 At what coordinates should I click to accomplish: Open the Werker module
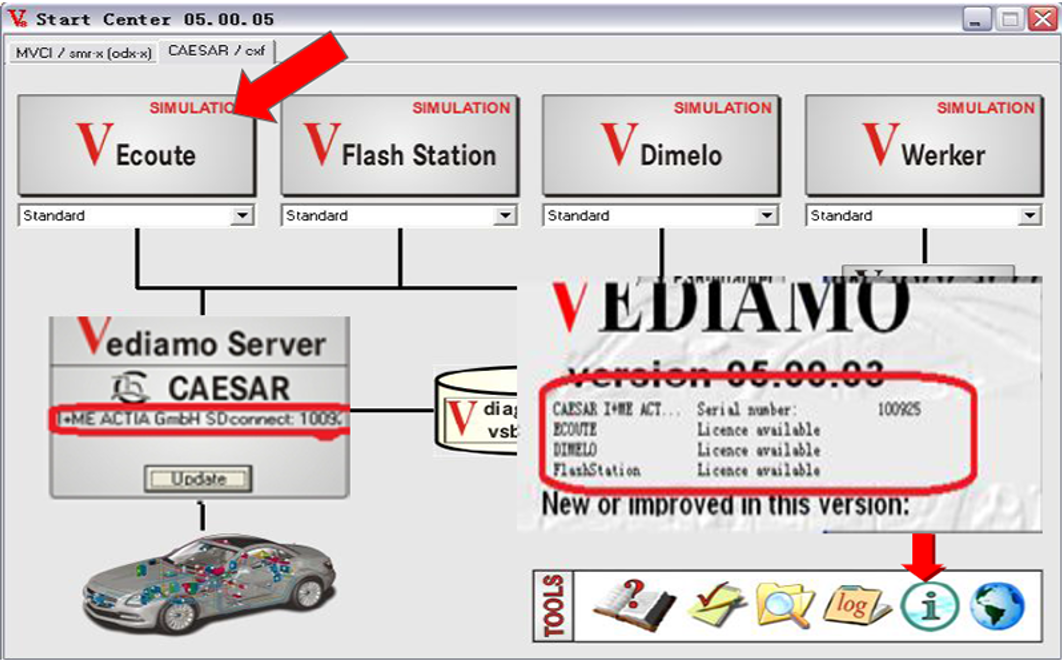tap(924, 145)
